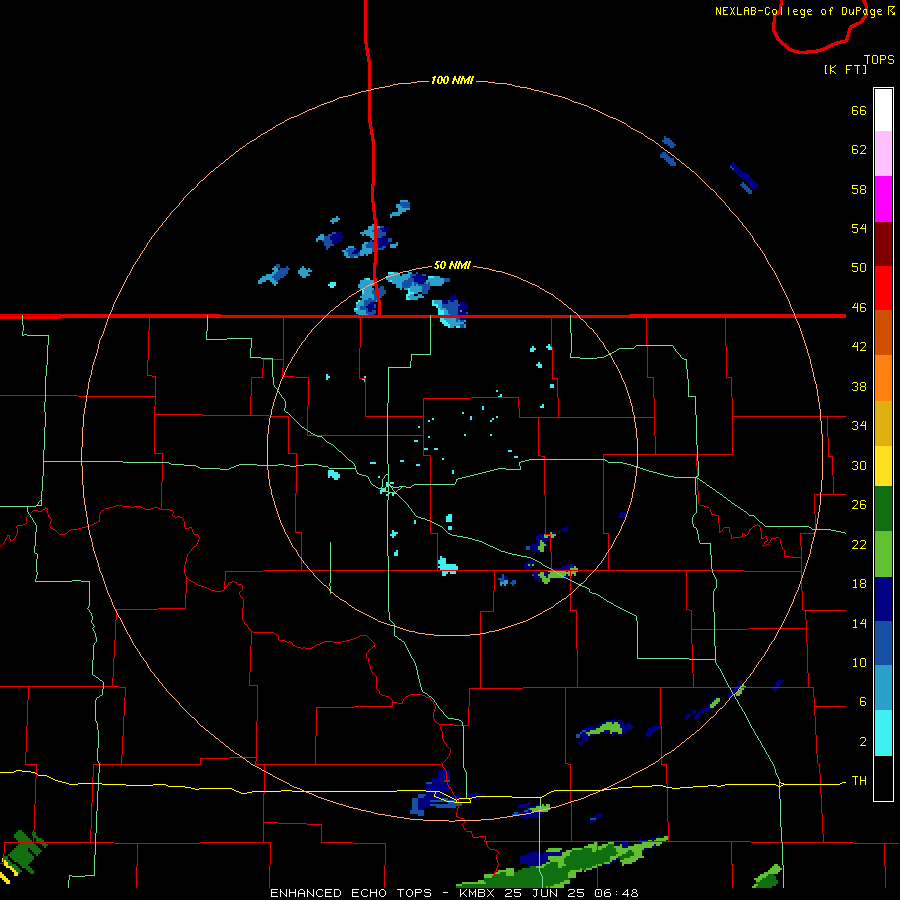Click the "NEXLAB-College of DuPage" credit text
The image size is (900, 900).
(798, 11)
